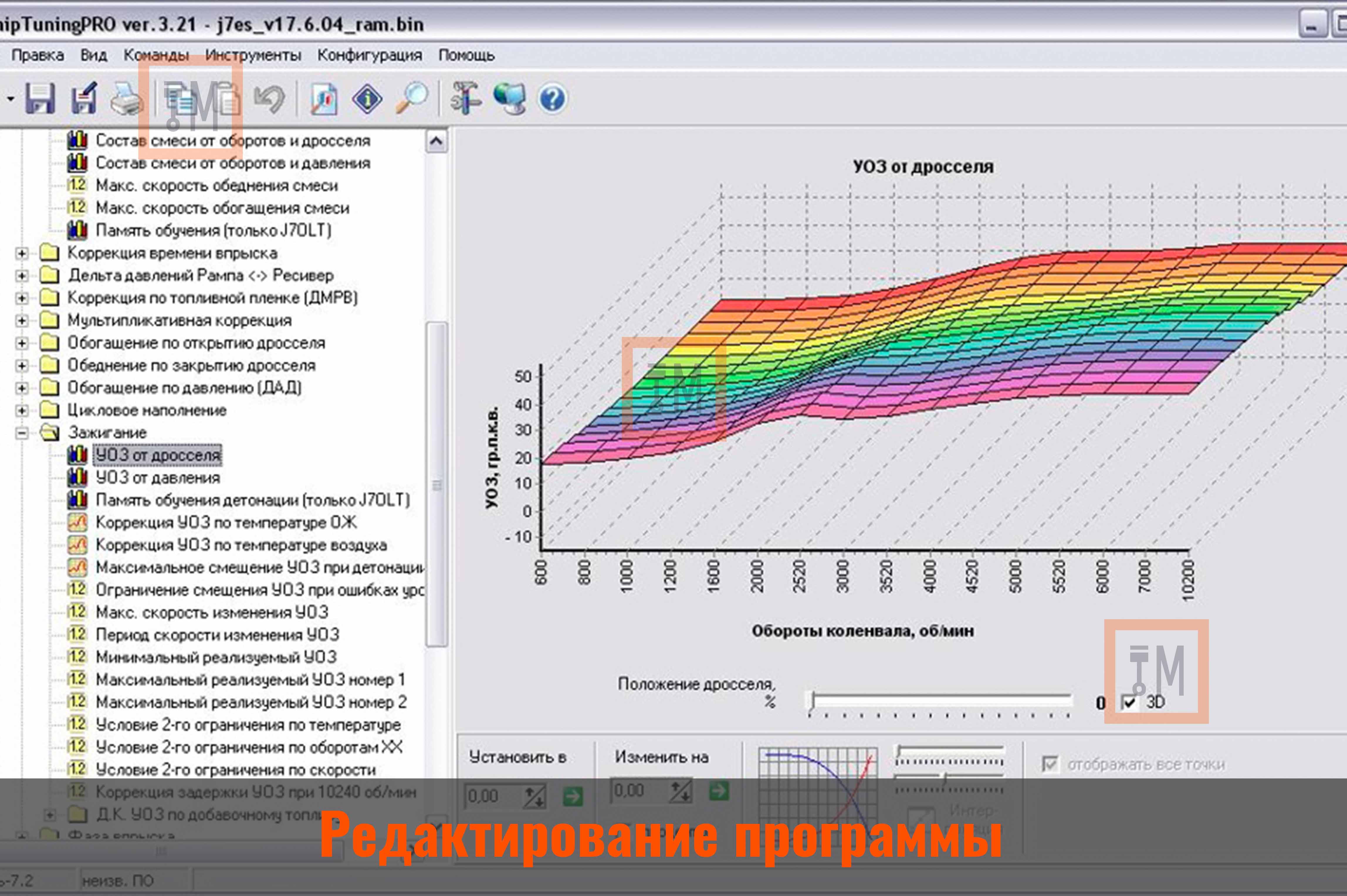The width and height of the screenshot is (1347, 896).
Task: Expand Мультипликативная коррекция folder
Action: [21, 320]
